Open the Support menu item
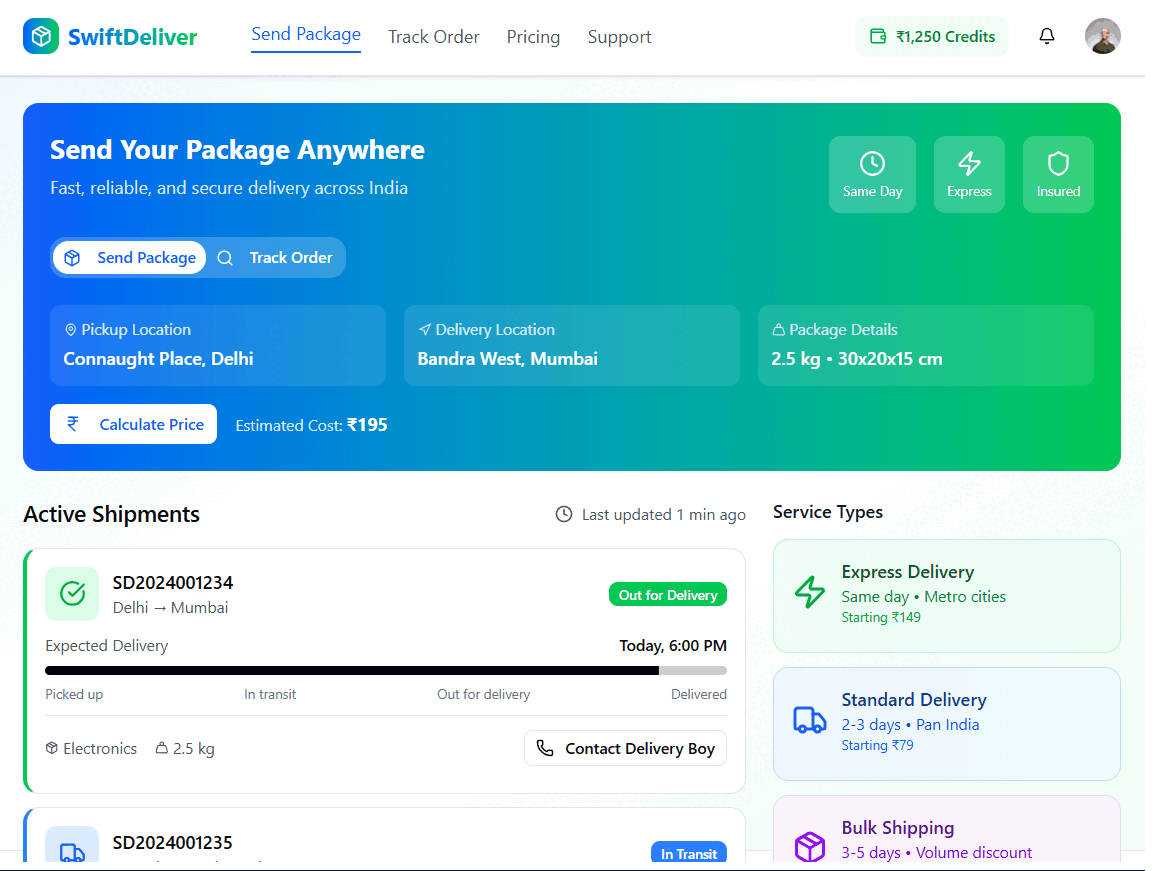 click(x=619, y=37)
